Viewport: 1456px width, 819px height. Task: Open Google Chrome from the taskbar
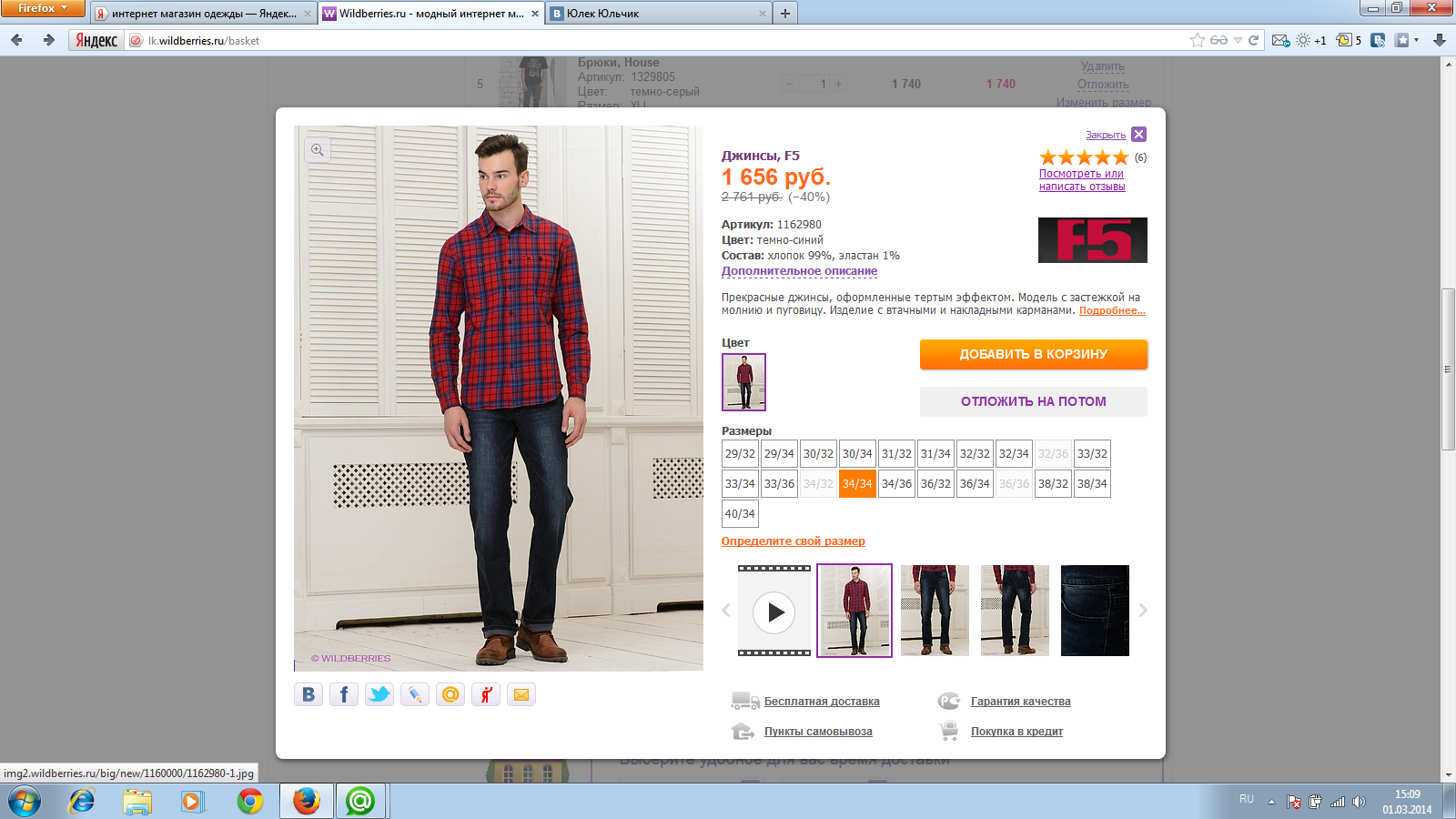click(249, 801)
